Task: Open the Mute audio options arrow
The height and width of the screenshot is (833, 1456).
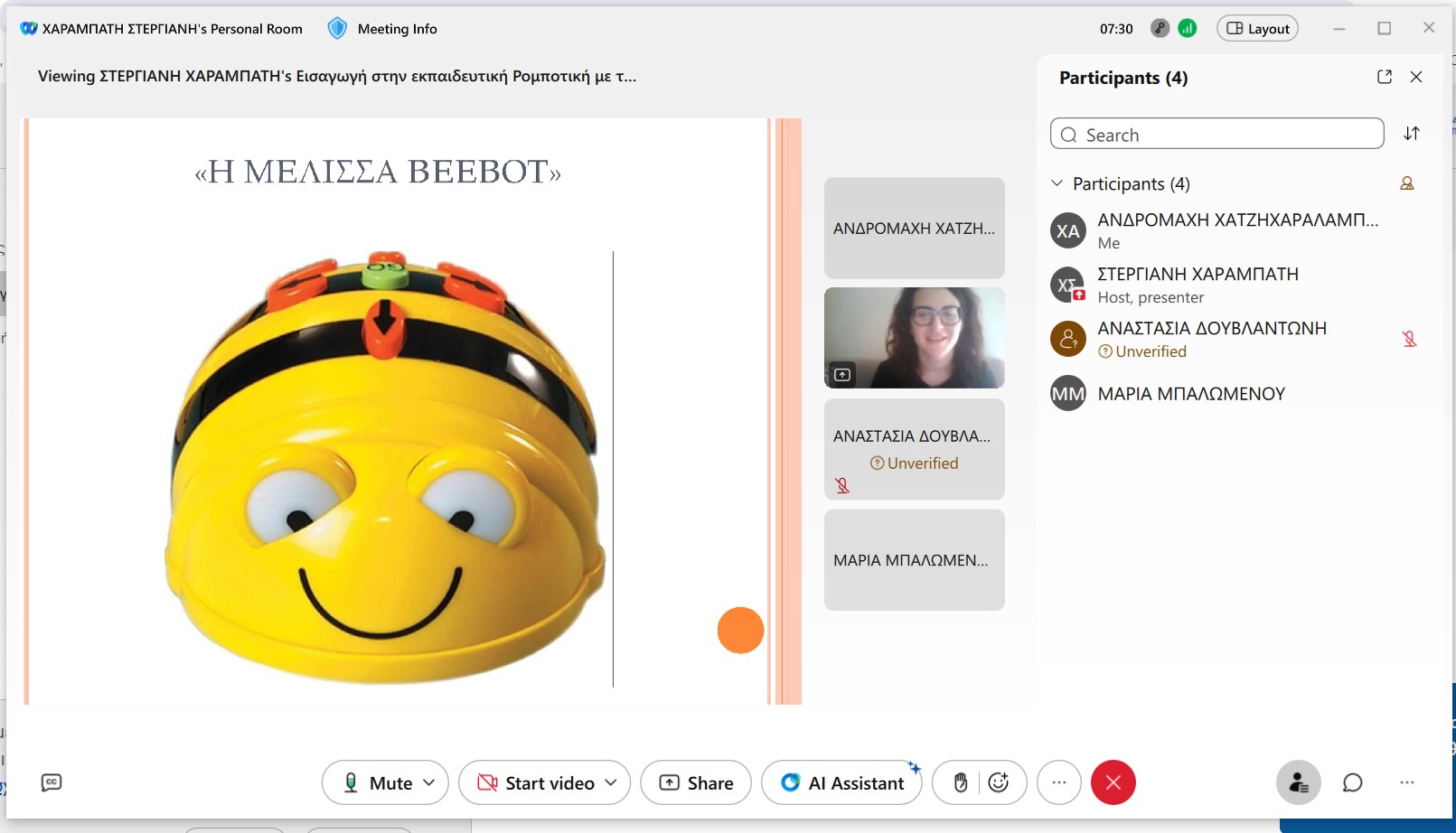Action: tap(429, 782)
